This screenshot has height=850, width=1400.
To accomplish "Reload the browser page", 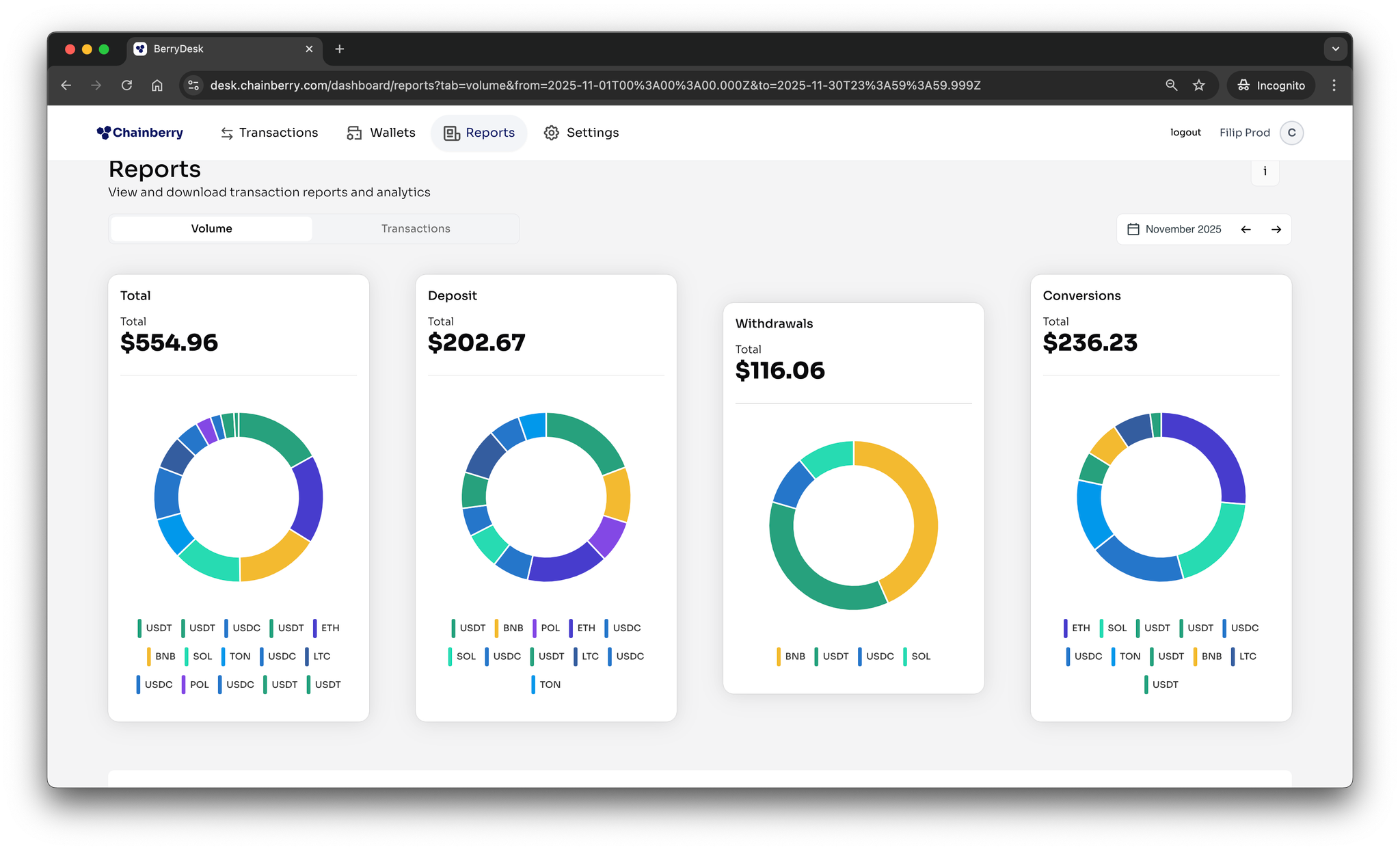I will pyautogui.click(x=126, y=85).
